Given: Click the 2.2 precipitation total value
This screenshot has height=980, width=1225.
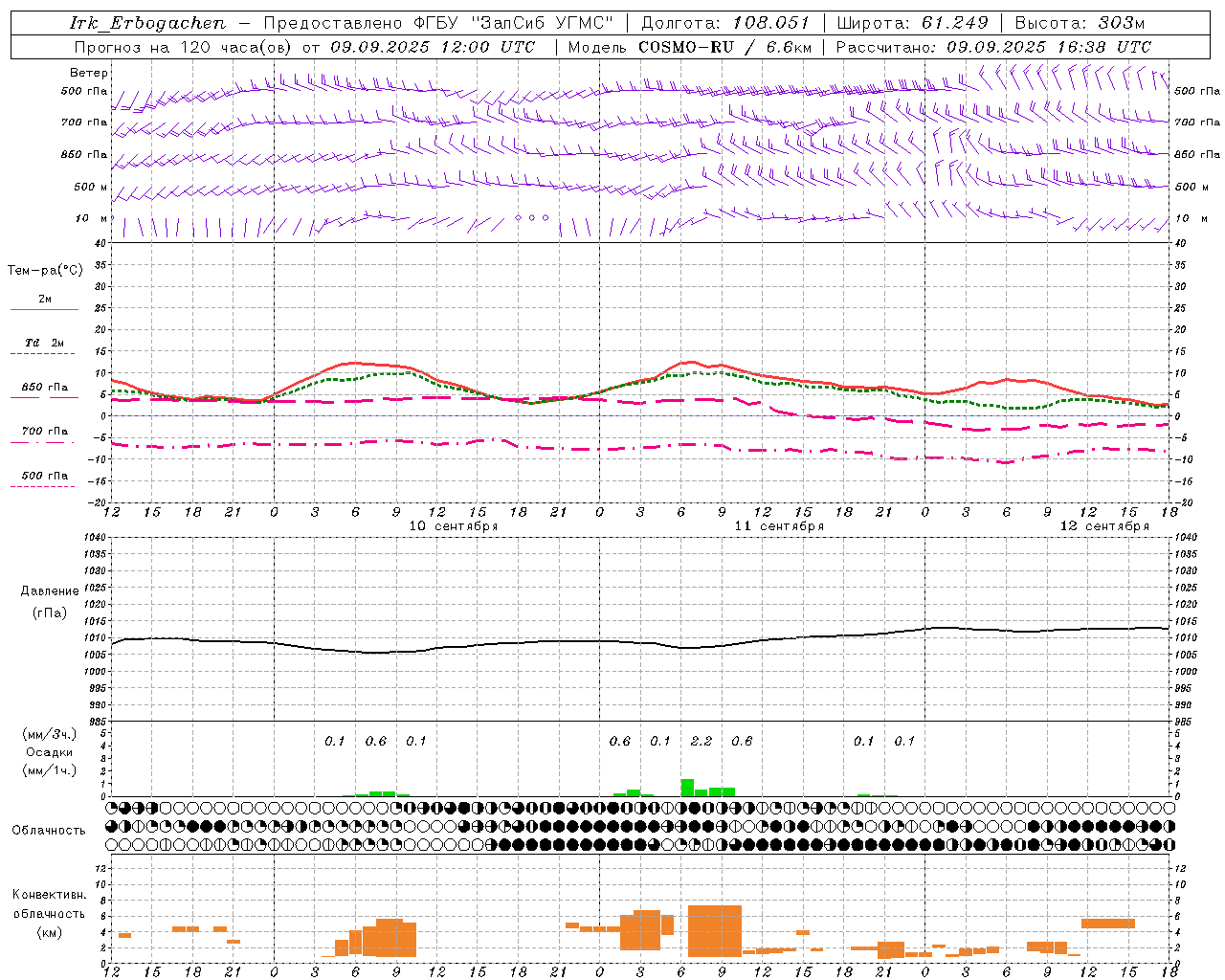Looking at the screenshot, I should 702,741.
